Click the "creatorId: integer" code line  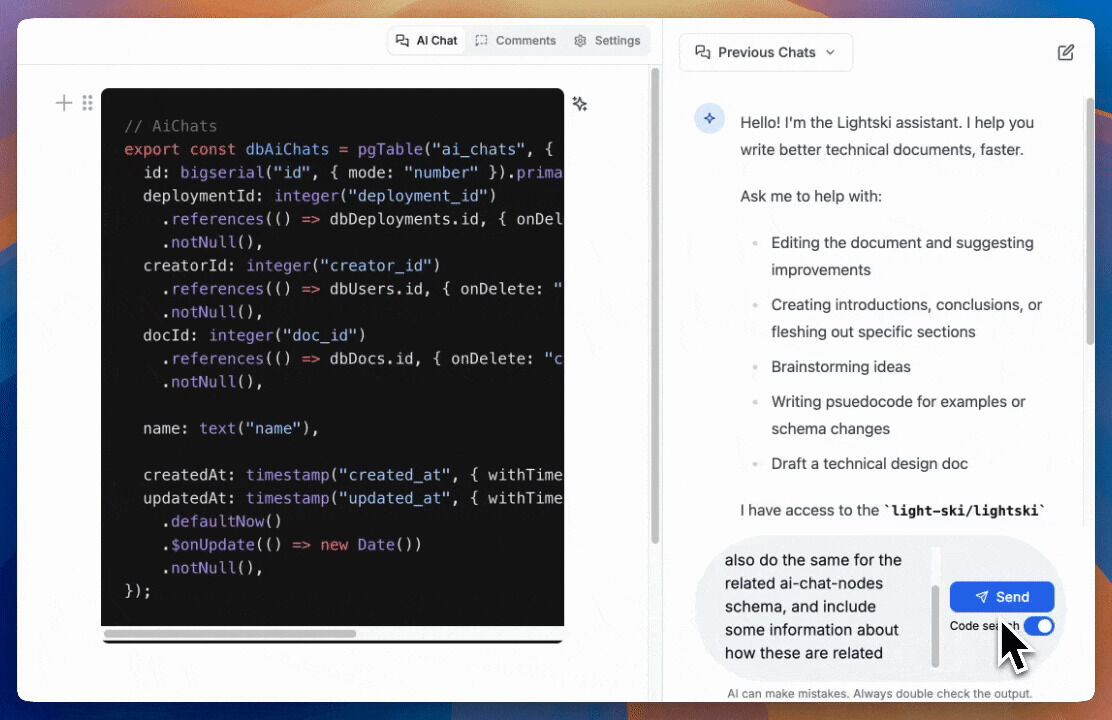(291, 266)
